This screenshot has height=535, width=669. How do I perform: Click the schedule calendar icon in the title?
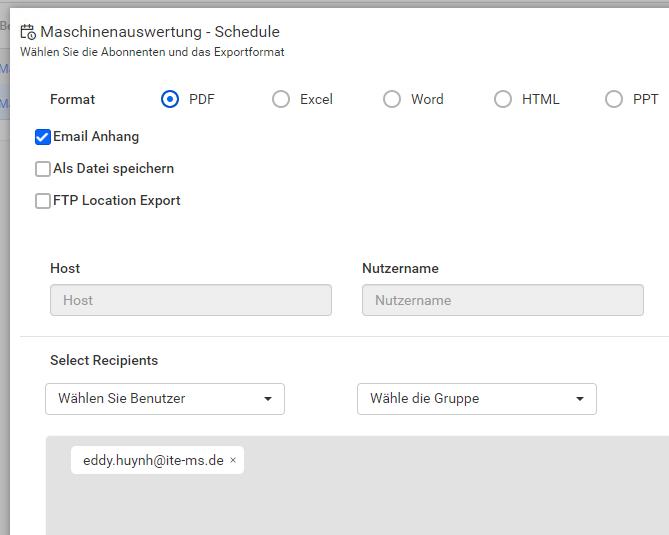tap(28, 32)
